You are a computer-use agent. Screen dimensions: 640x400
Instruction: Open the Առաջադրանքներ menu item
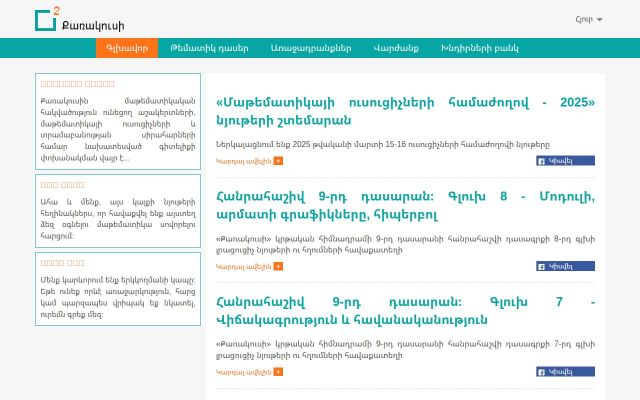(x=311, y=48)
